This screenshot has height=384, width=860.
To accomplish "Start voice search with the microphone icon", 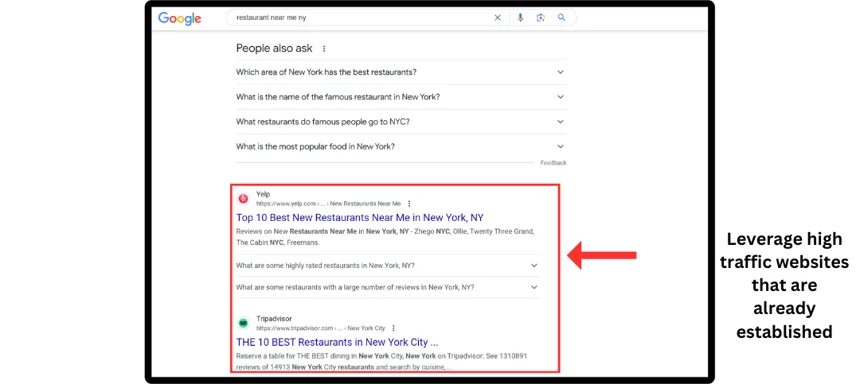I will click(520, 18).
